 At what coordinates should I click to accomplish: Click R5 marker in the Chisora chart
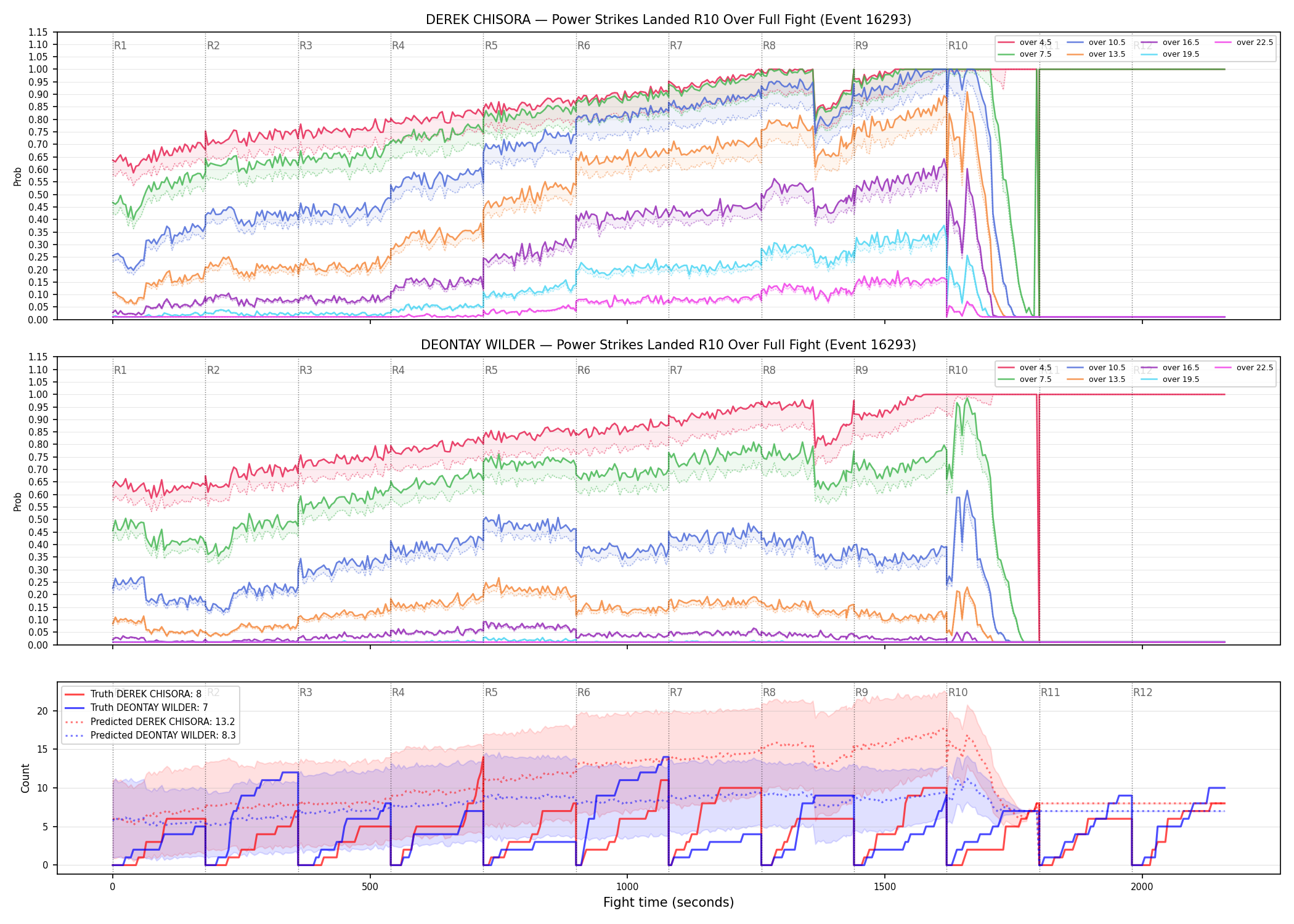491,46
